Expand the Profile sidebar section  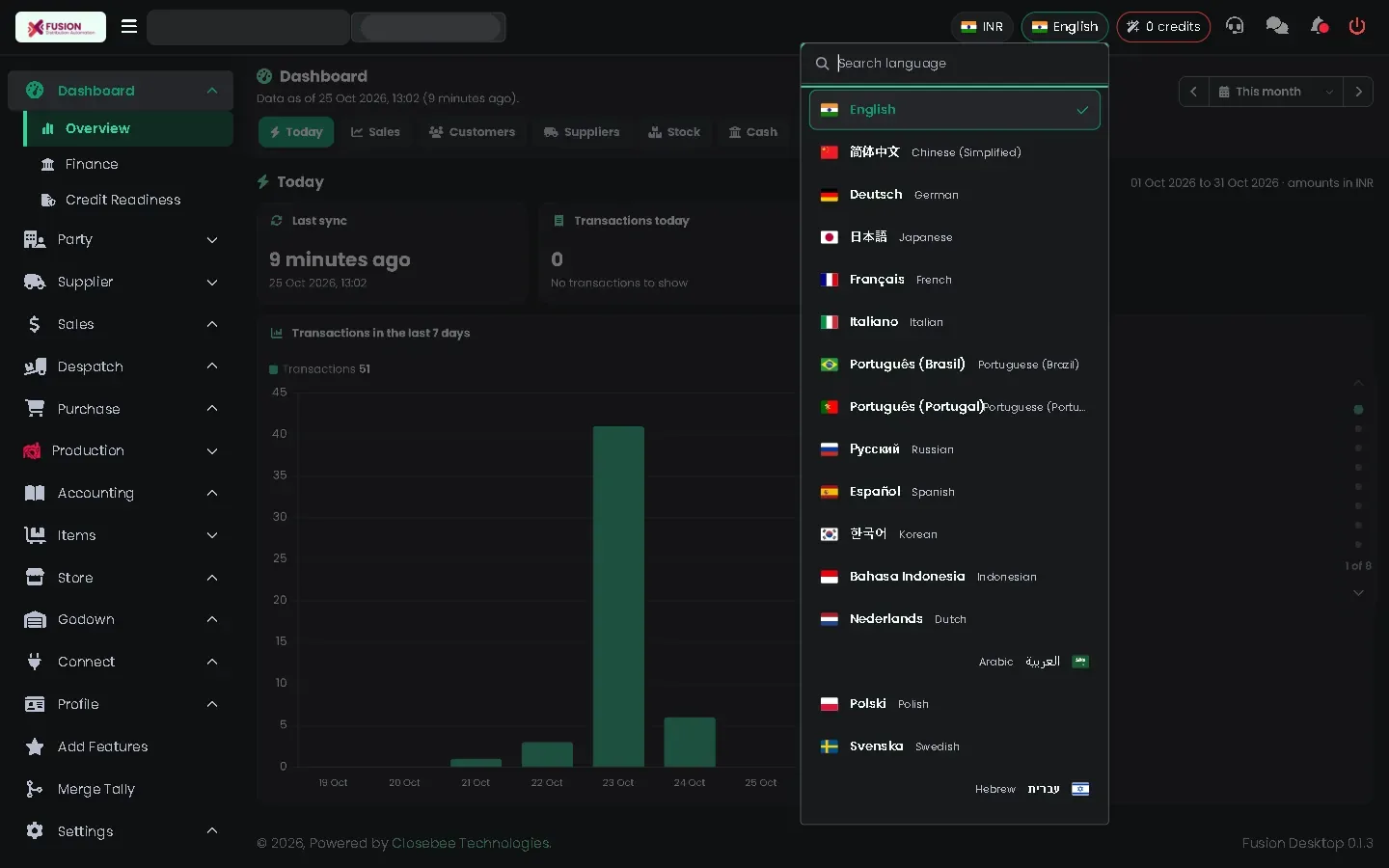coord(212,704)
